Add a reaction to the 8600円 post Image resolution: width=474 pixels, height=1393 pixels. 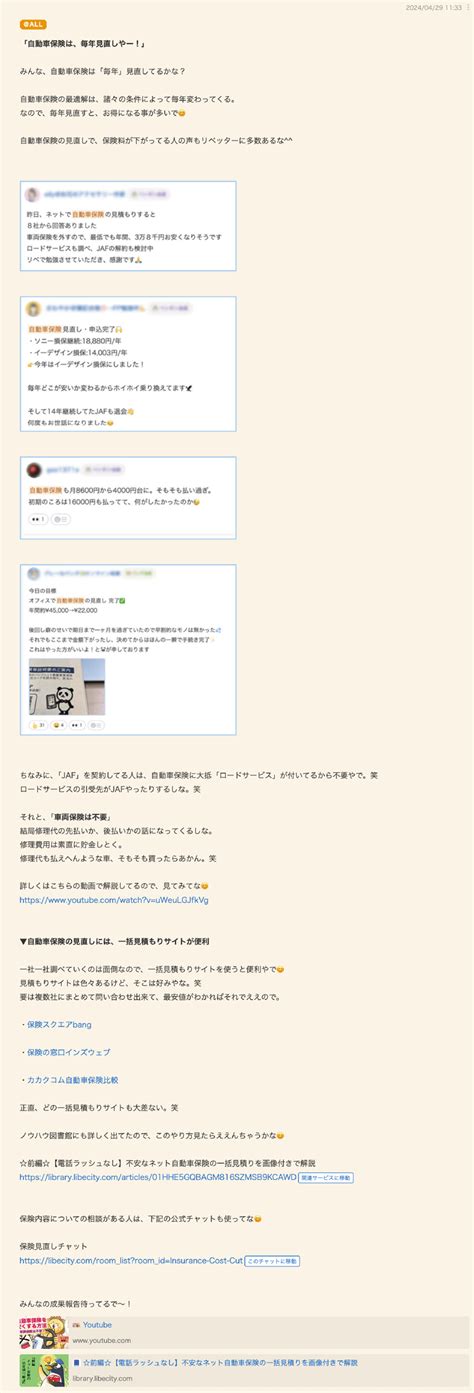pos(60,519)
